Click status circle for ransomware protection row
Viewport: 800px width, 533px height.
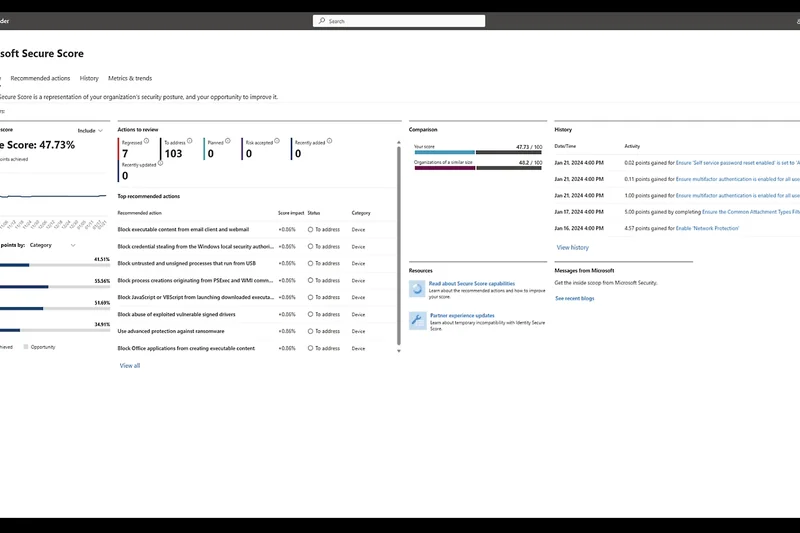(x=310, y=331)
